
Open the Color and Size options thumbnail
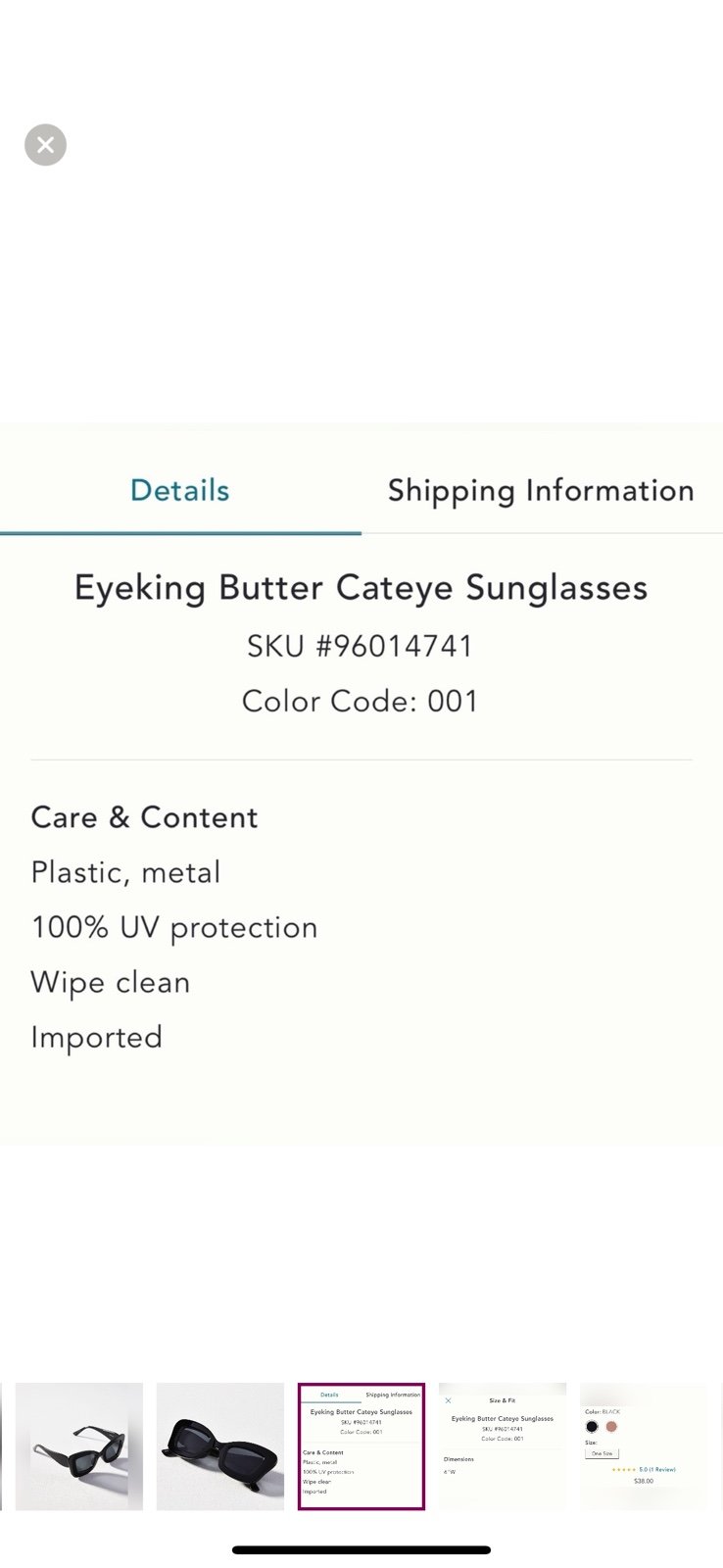click(x=644, y=1446)
